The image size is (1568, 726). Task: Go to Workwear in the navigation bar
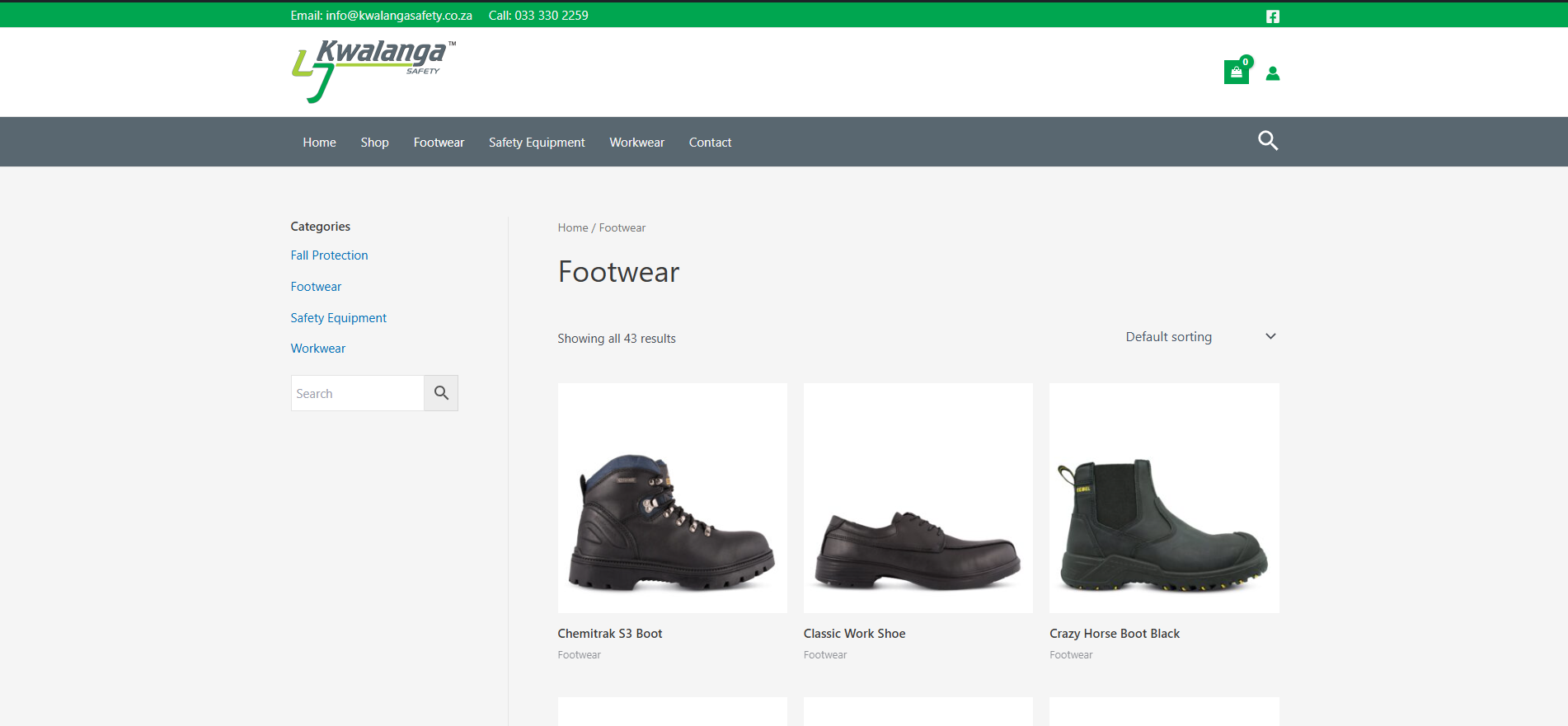pos(636,143)
